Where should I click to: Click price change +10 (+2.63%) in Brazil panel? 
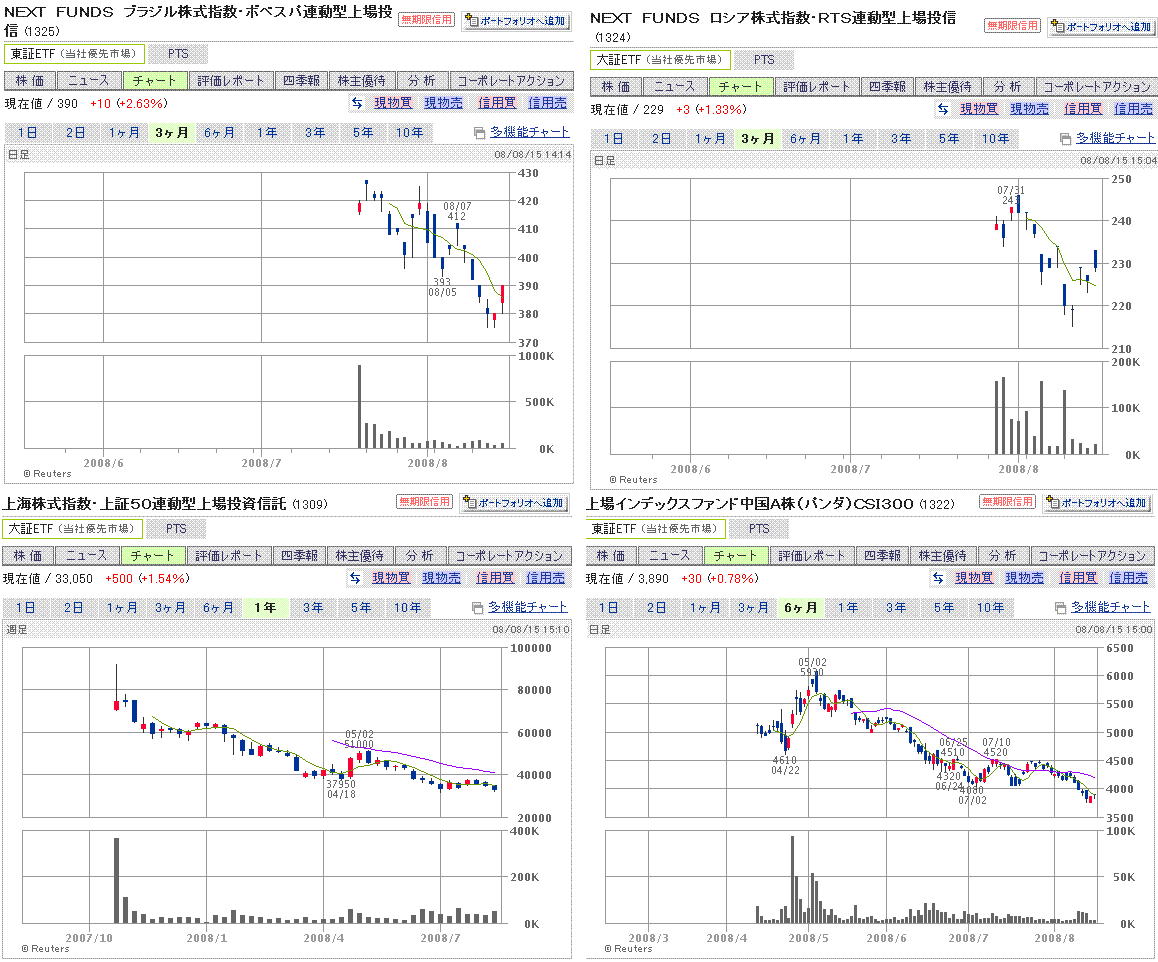(x=129, y=103)
